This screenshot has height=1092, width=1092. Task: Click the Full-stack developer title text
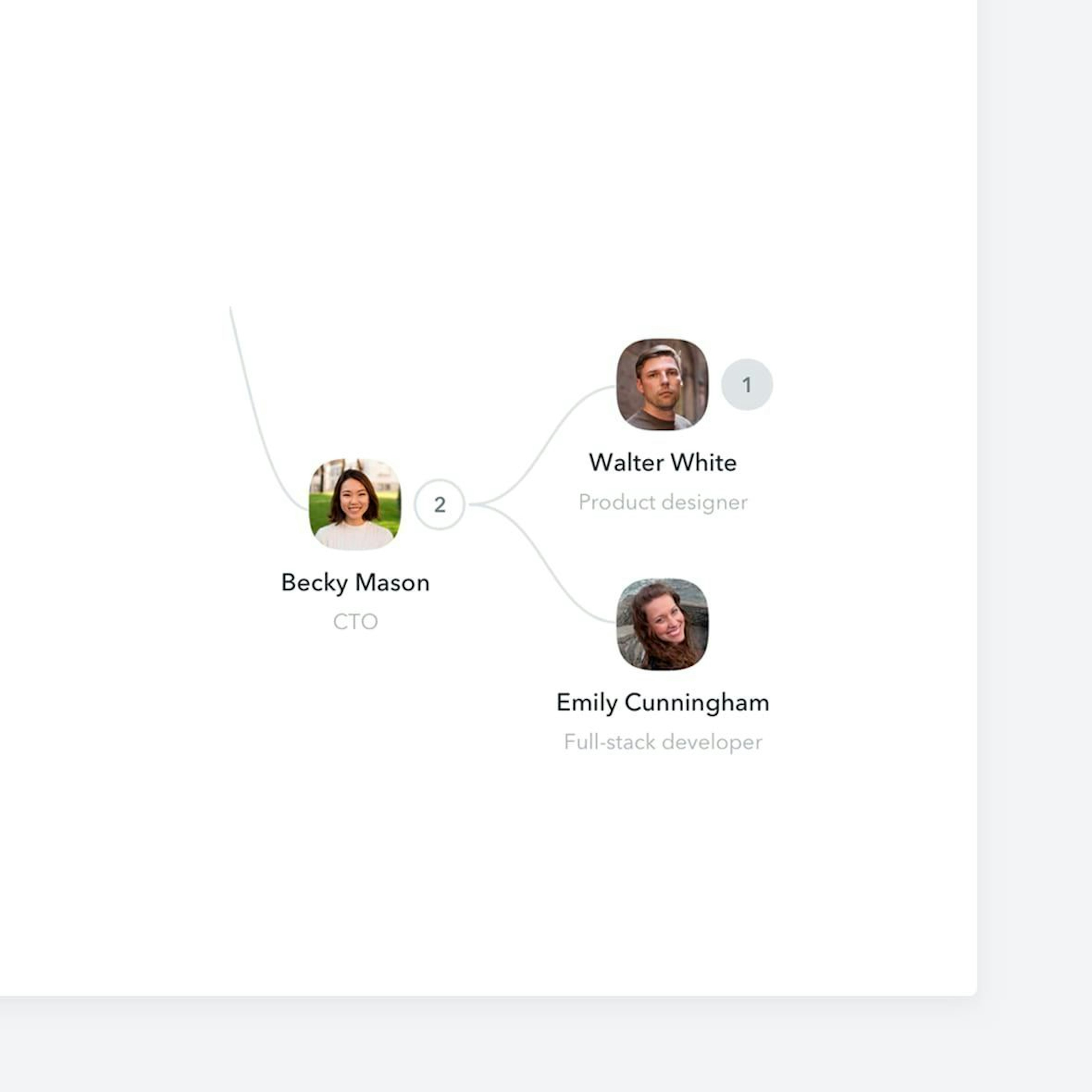(662, 742)
